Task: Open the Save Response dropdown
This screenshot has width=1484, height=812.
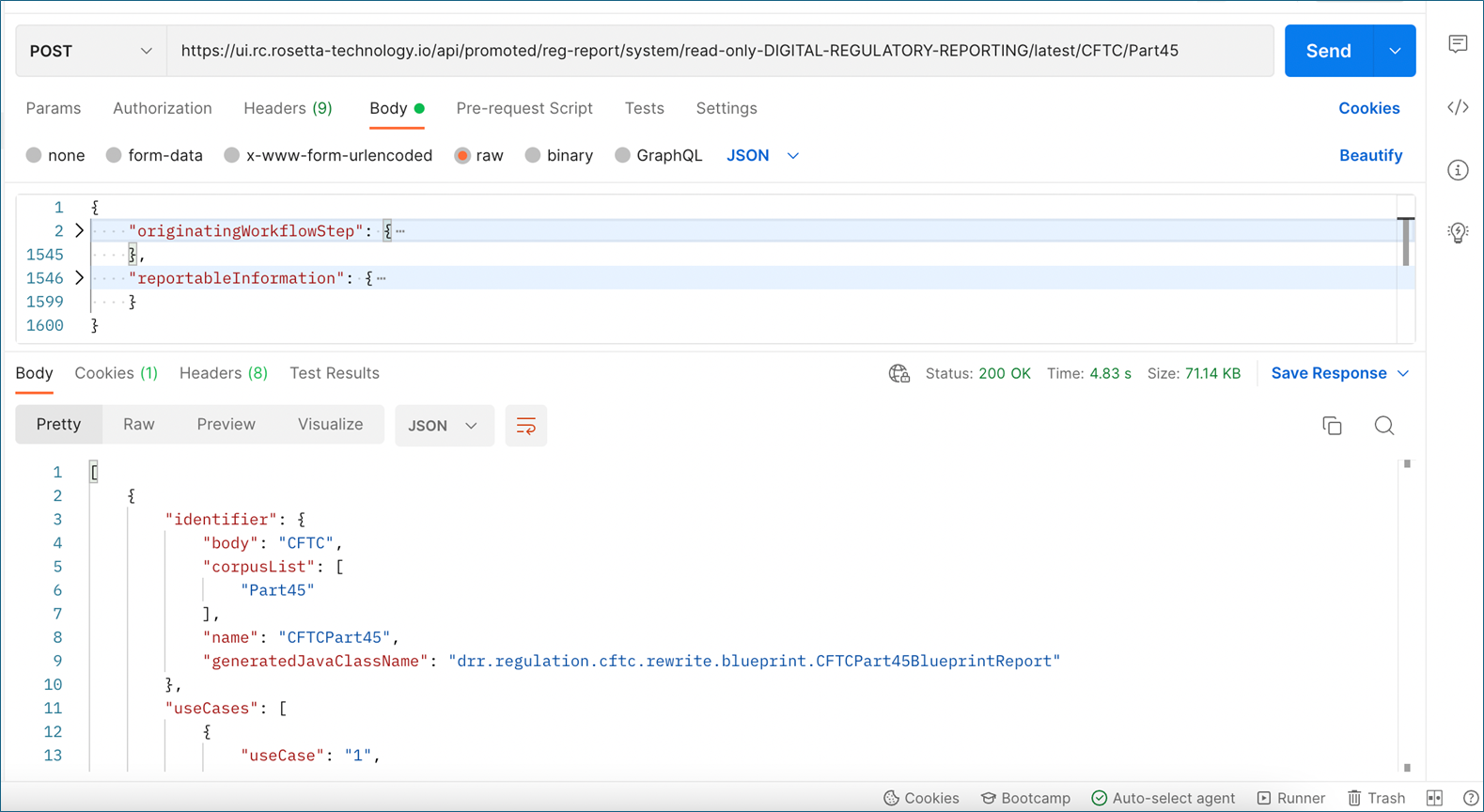Action: 1340,373
